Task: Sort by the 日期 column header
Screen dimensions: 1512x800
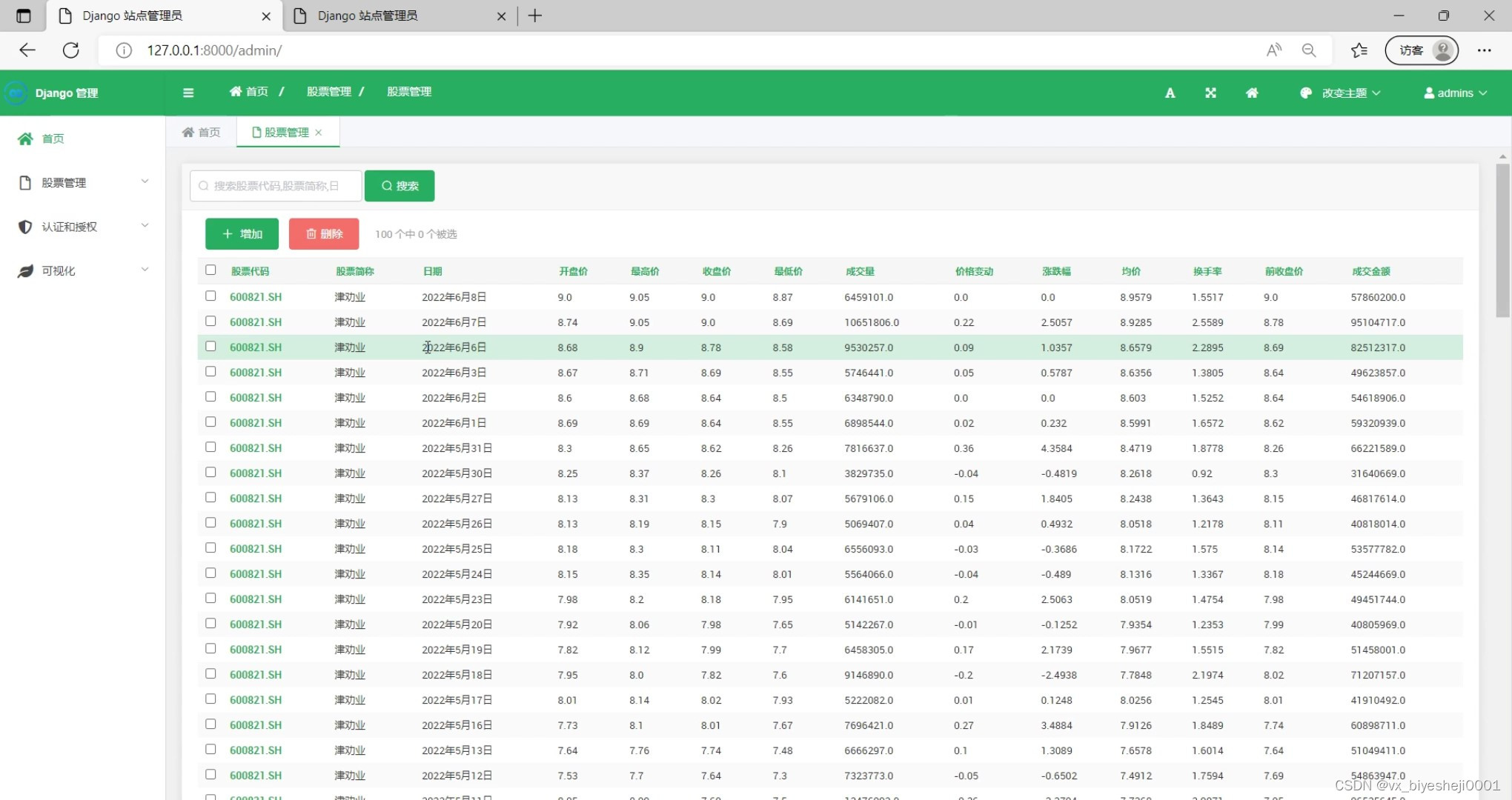Action: click(432, 272)
